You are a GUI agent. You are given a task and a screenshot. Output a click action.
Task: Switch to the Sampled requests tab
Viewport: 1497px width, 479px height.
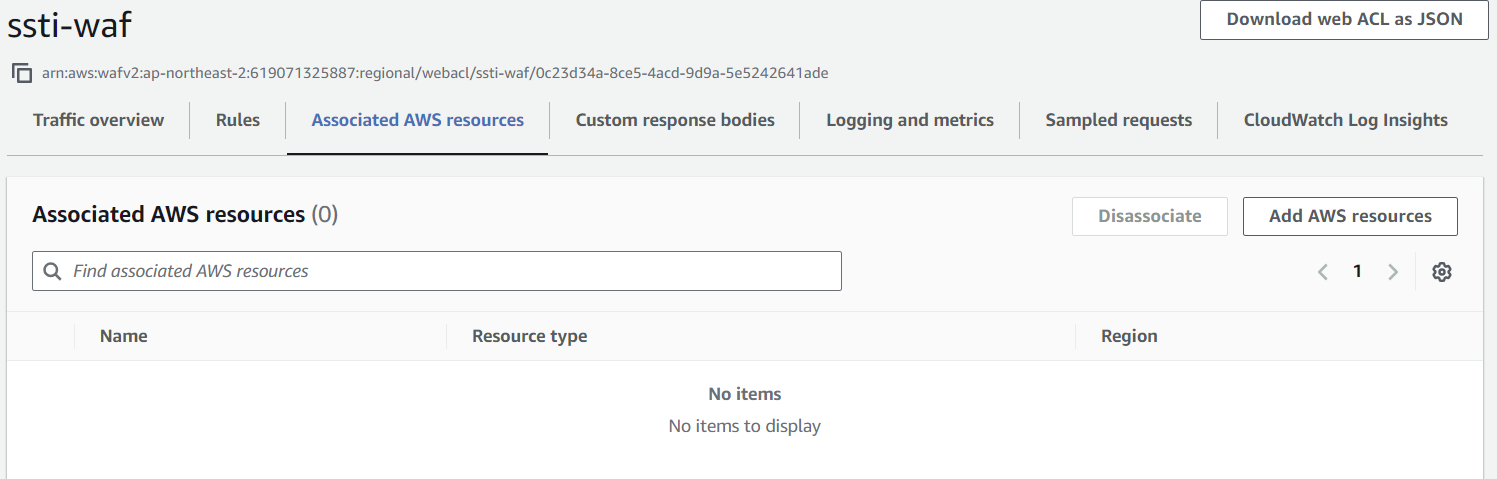1118,120
